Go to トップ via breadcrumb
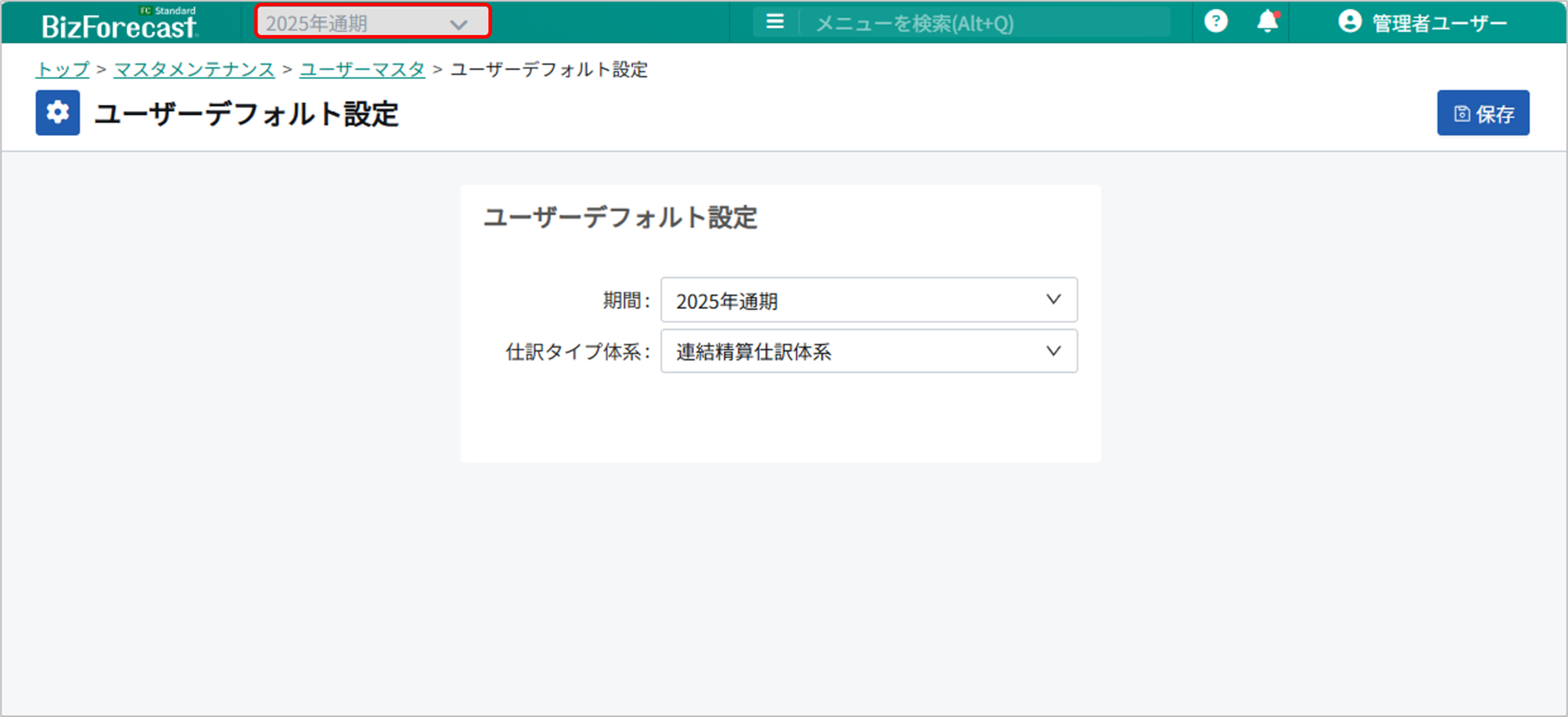 pos(63,70)
